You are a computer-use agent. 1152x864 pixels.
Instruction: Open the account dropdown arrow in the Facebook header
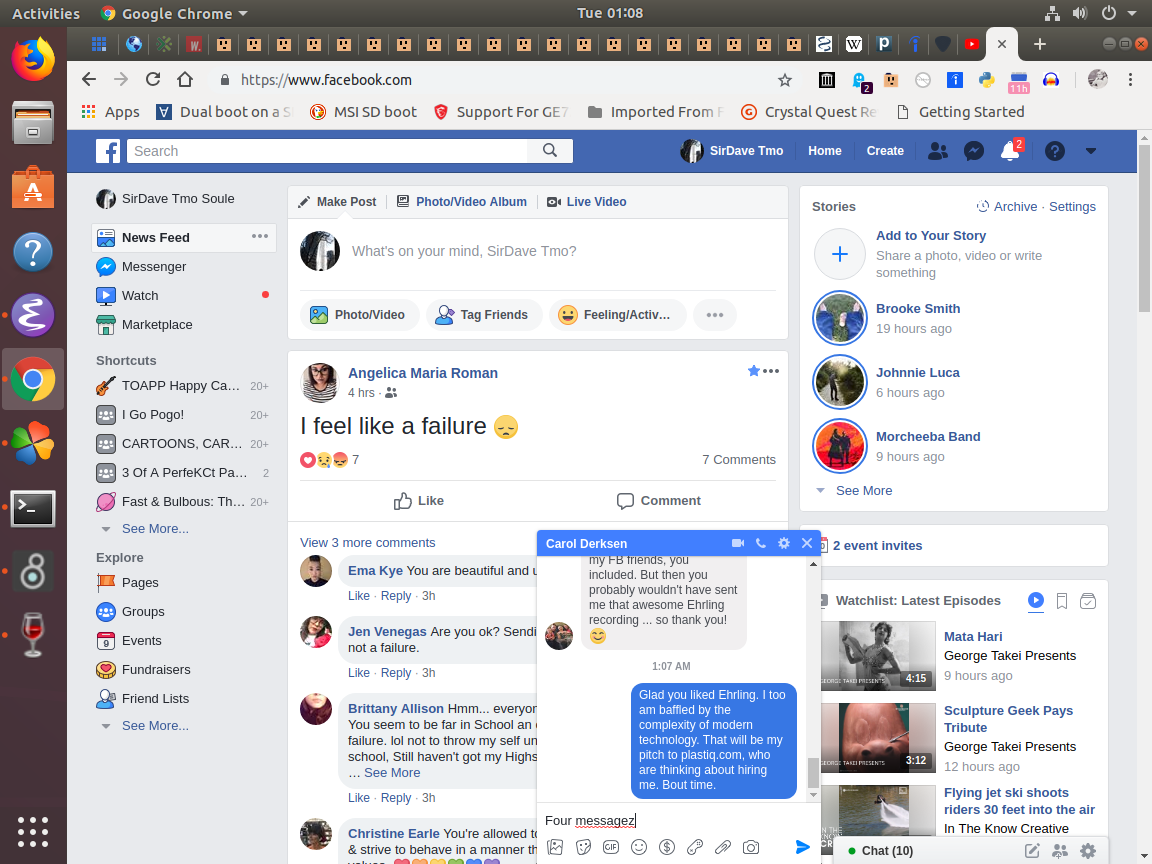point(1091,151)
